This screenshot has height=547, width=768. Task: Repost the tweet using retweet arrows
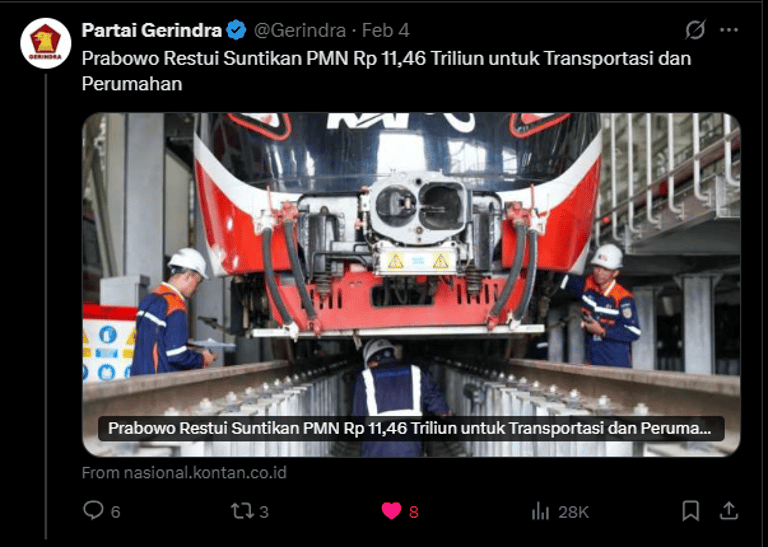[241, 511]
